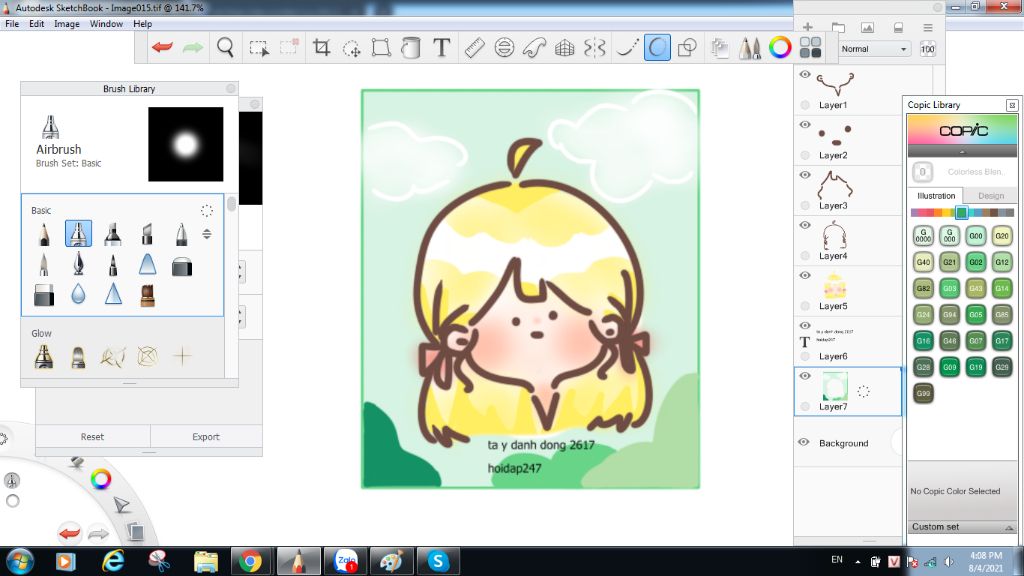Image resolution: width=1024 pixels, height=576 pixels.
Task: Add a layer group folder
Action: coord(838,27)
